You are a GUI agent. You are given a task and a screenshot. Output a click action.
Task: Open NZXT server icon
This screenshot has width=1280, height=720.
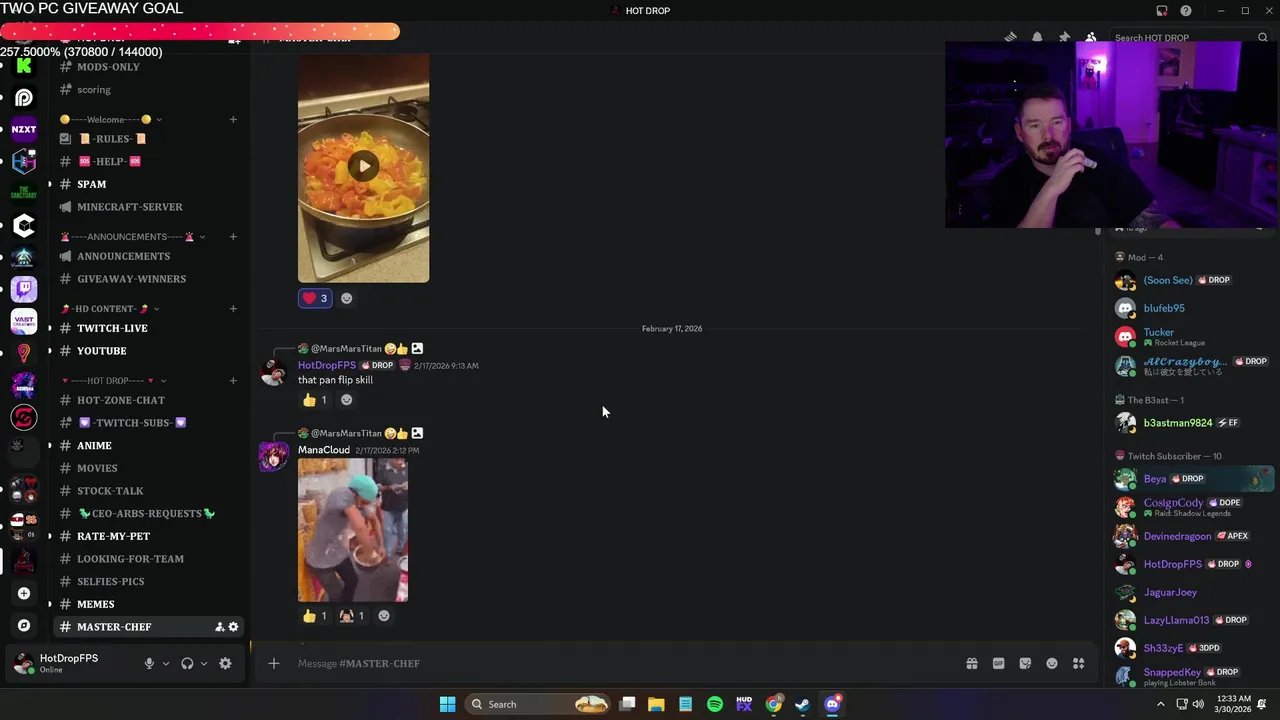pos(24,129)
